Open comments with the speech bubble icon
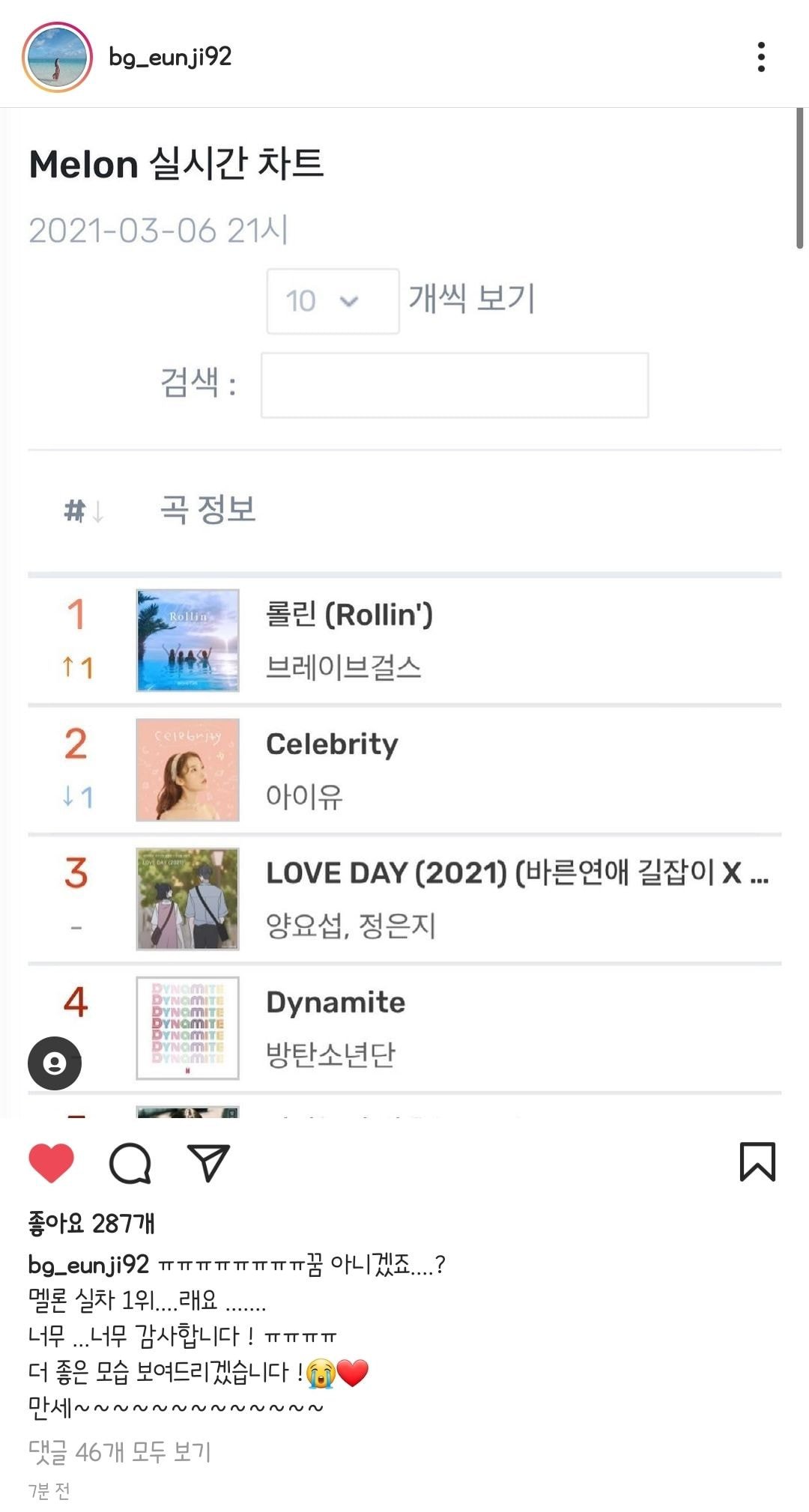The image size is (809, 1512). 130,1162
